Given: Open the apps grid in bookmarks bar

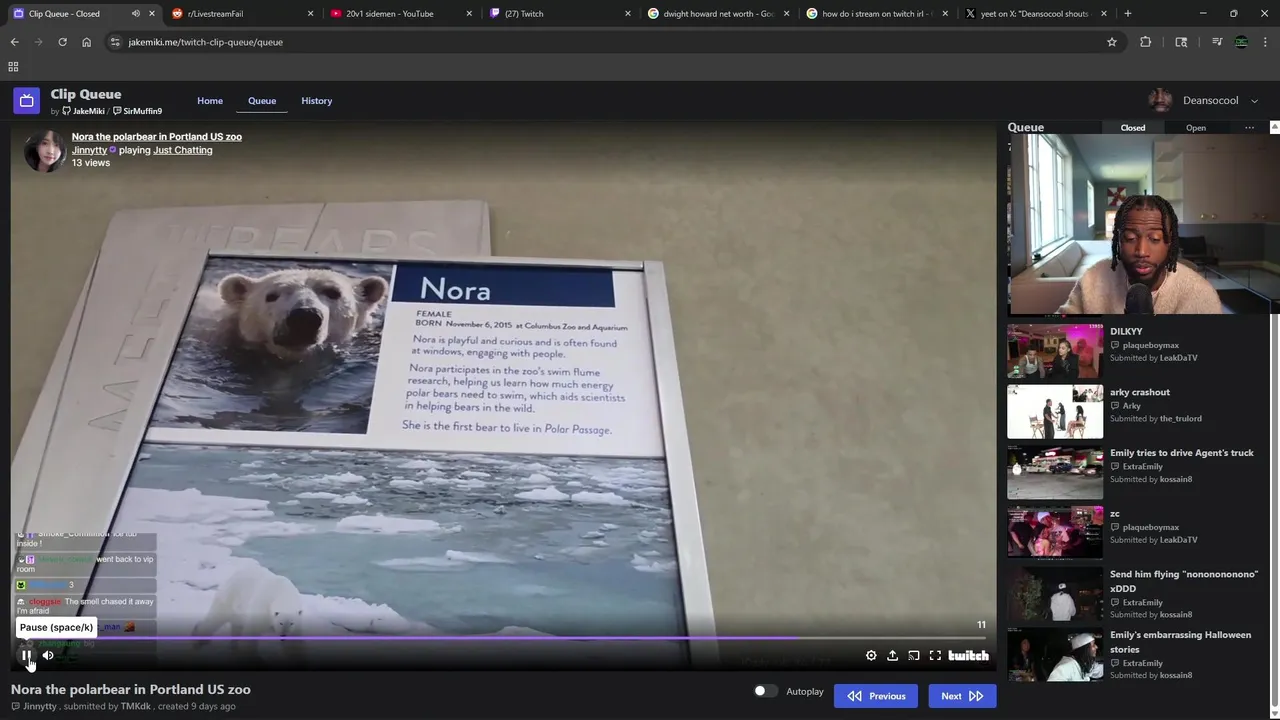Looking at the screenshot, I should coord(13,67).
